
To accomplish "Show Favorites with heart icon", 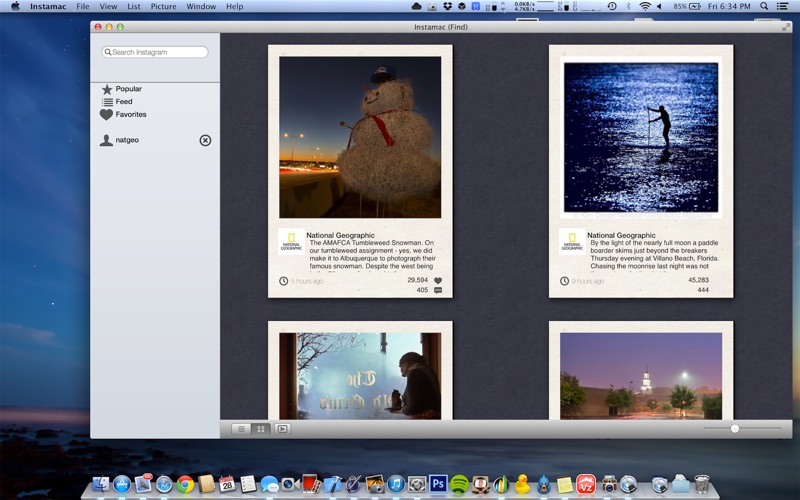I will 123,114.
